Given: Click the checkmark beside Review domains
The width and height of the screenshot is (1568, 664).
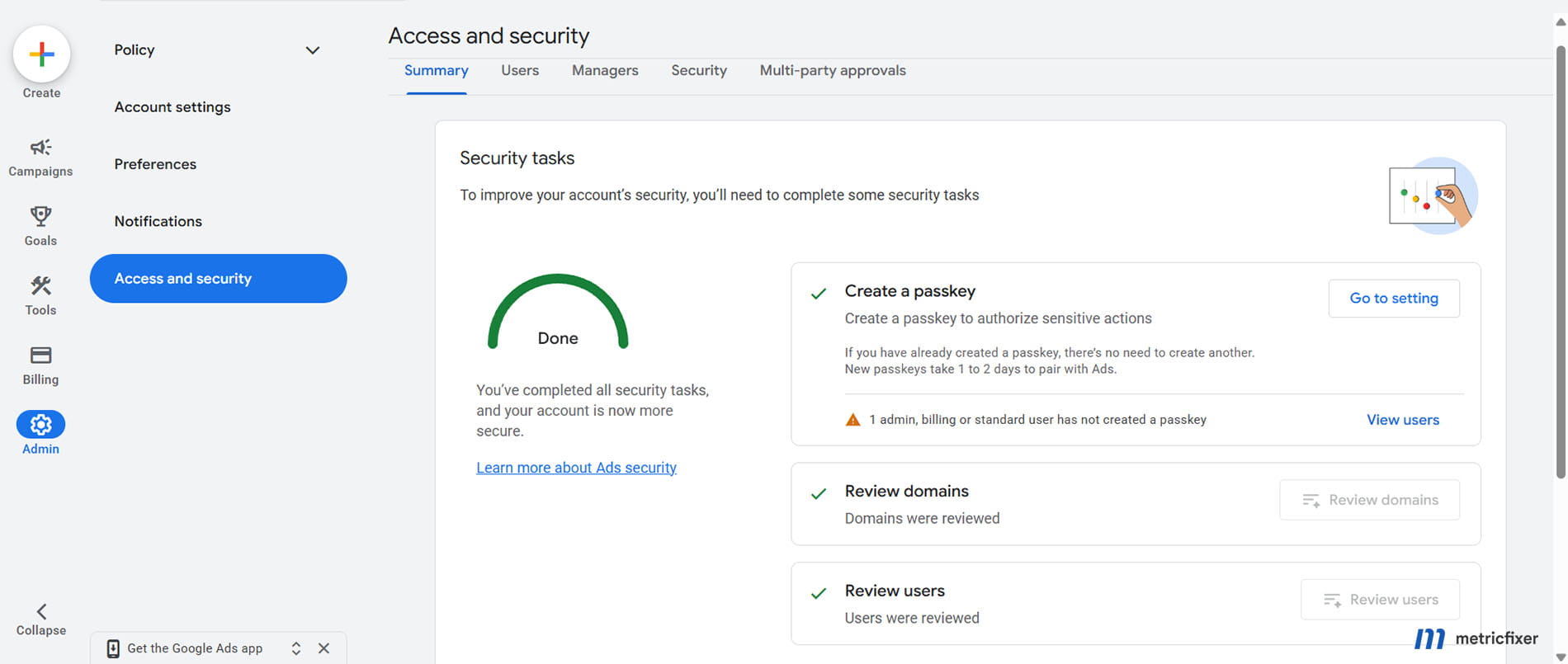Looking at the screenshot, I should tap(819, 494).
